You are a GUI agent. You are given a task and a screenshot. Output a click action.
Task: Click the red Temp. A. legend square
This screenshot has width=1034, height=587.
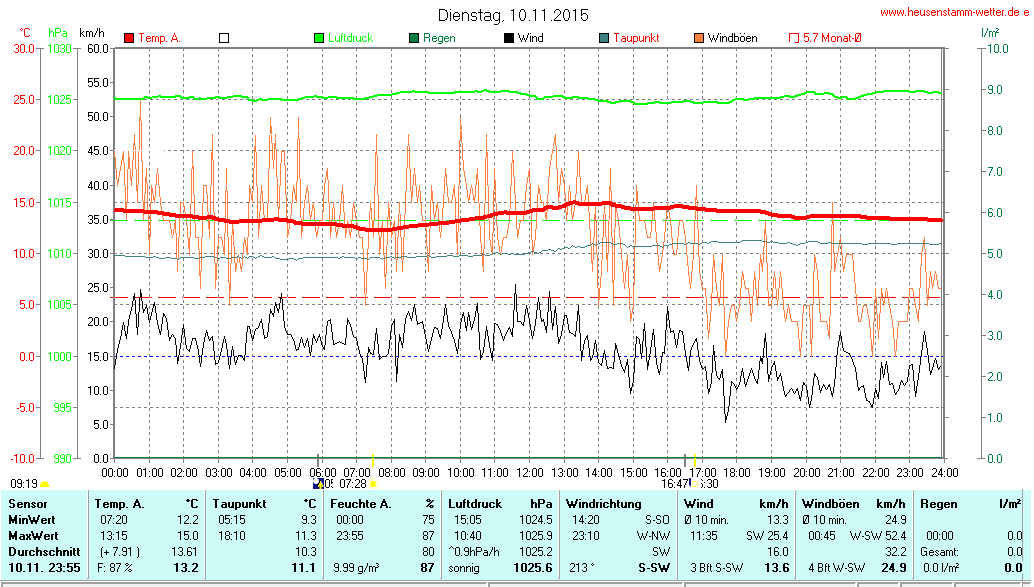click(129, 38)
